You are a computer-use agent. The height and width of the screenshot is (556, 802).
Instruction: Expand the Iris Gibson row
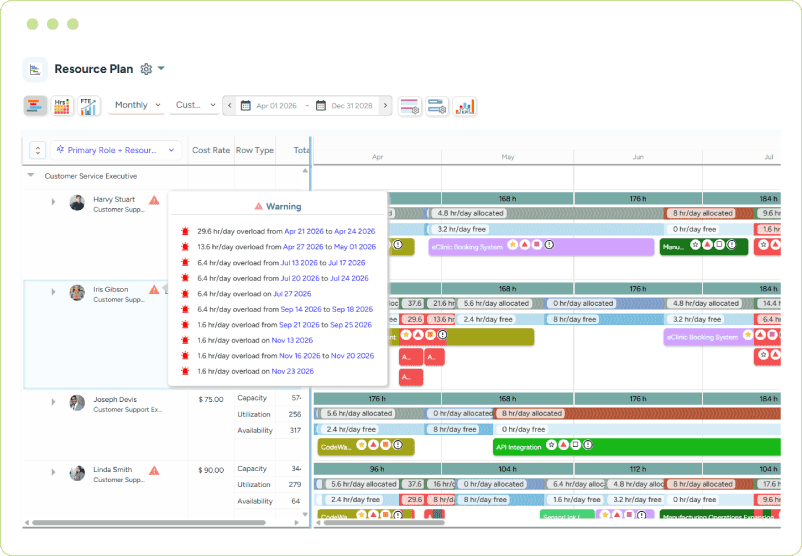click(53, 292)
